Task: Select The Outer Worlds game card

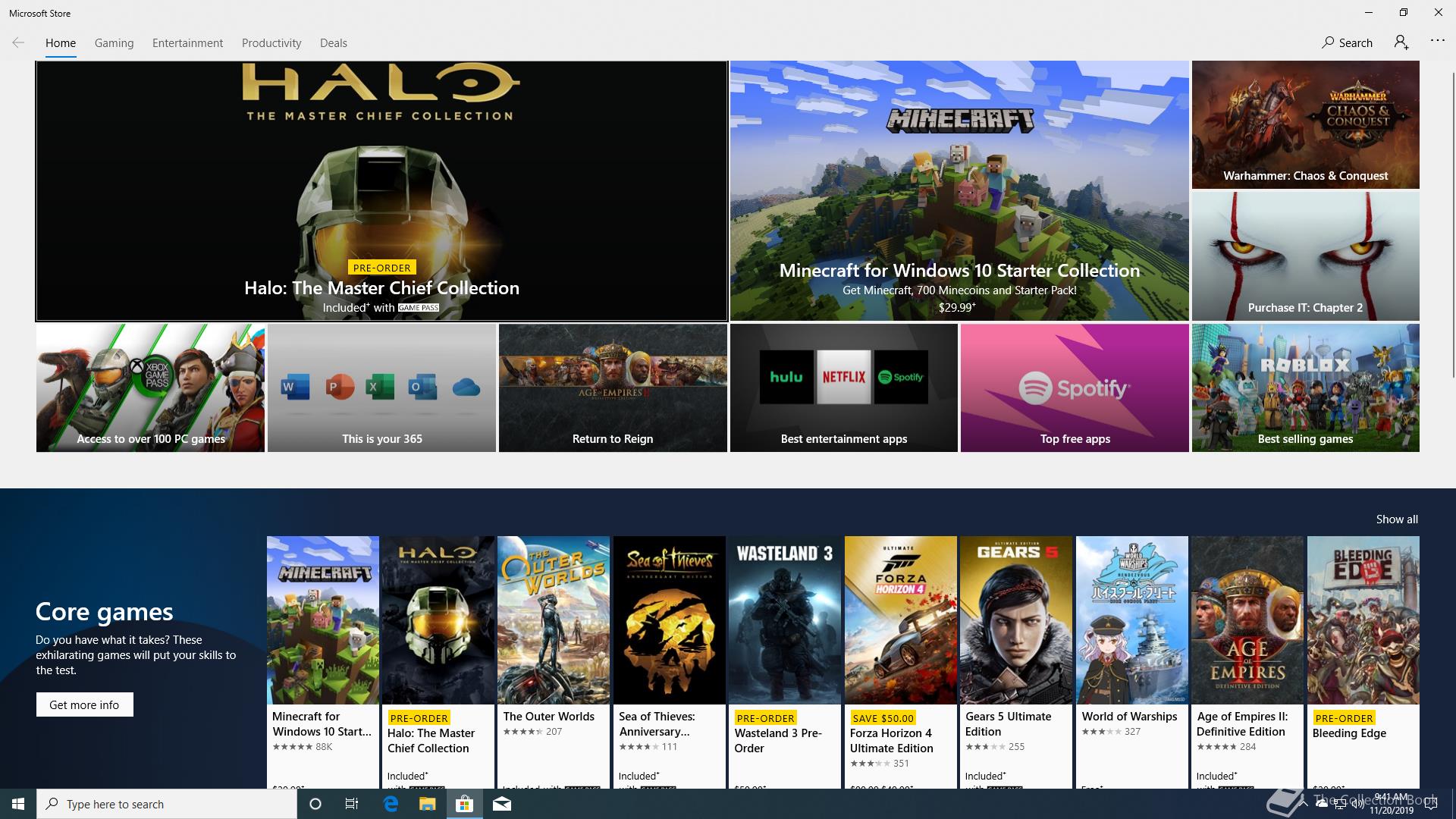Action: coord(554,662)
